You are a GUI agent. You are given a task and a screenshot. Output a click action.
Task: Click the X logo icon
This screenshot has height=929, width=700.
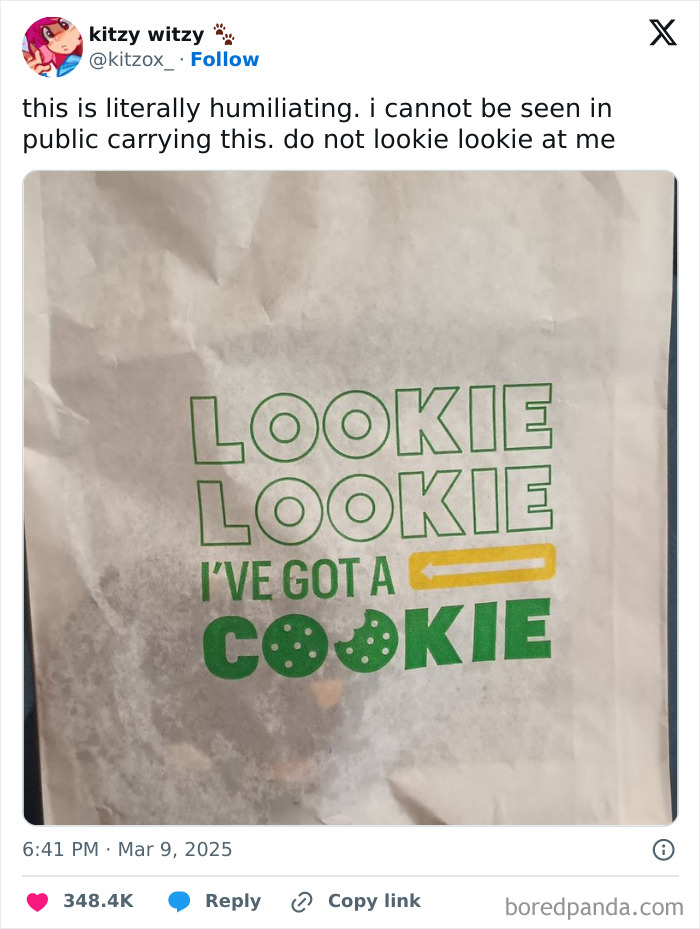(x=663, y=33)
